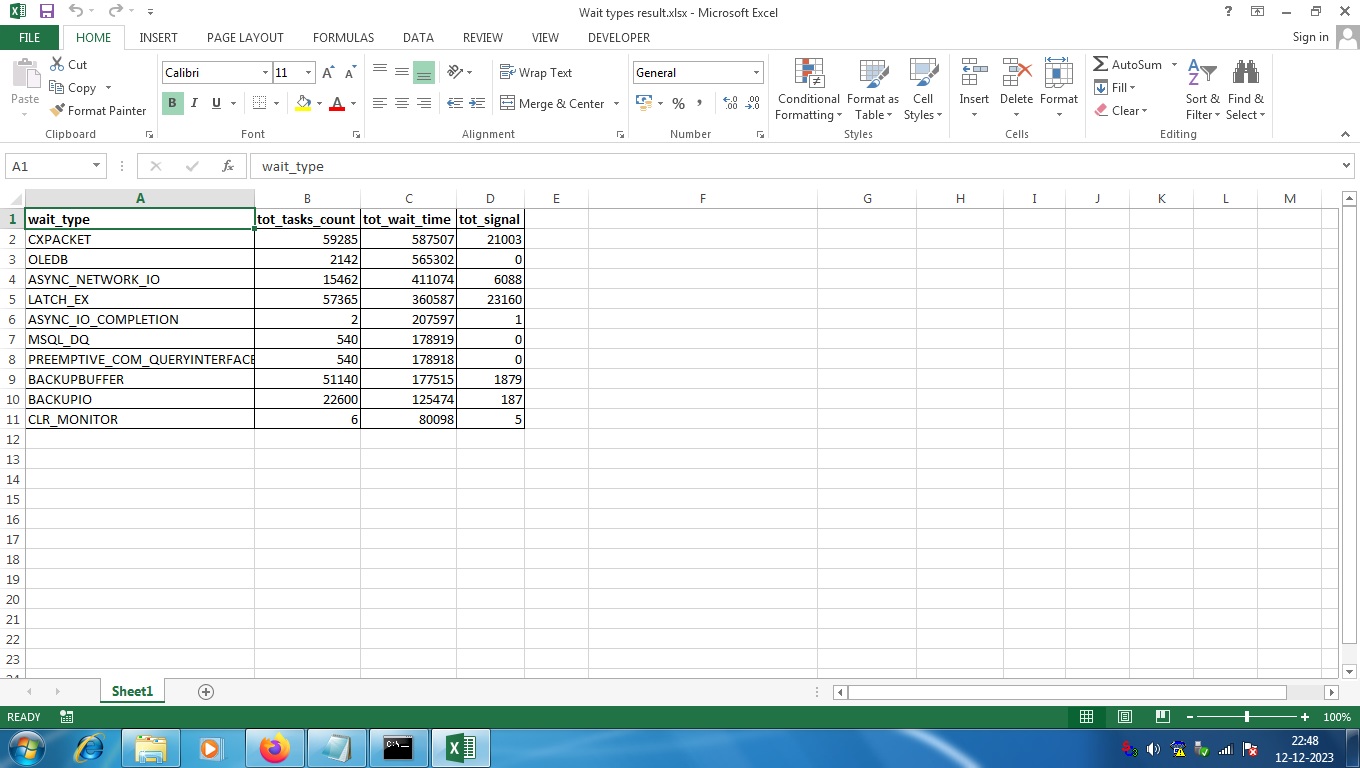Click Merge & Center

(x=553, y=103)
